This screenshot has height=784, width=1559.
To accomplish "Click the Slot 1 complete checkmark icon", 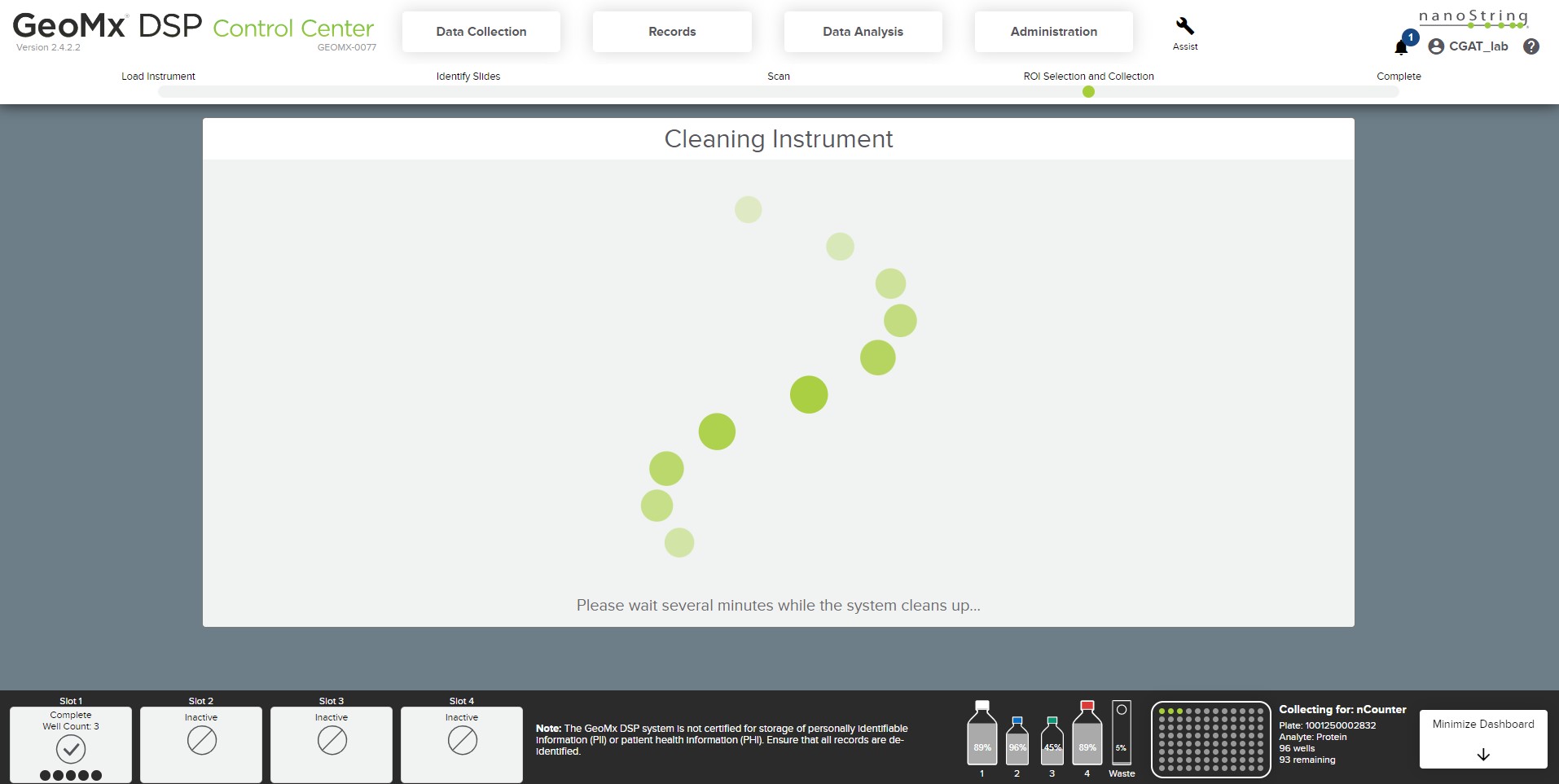I will coord(71,749).
